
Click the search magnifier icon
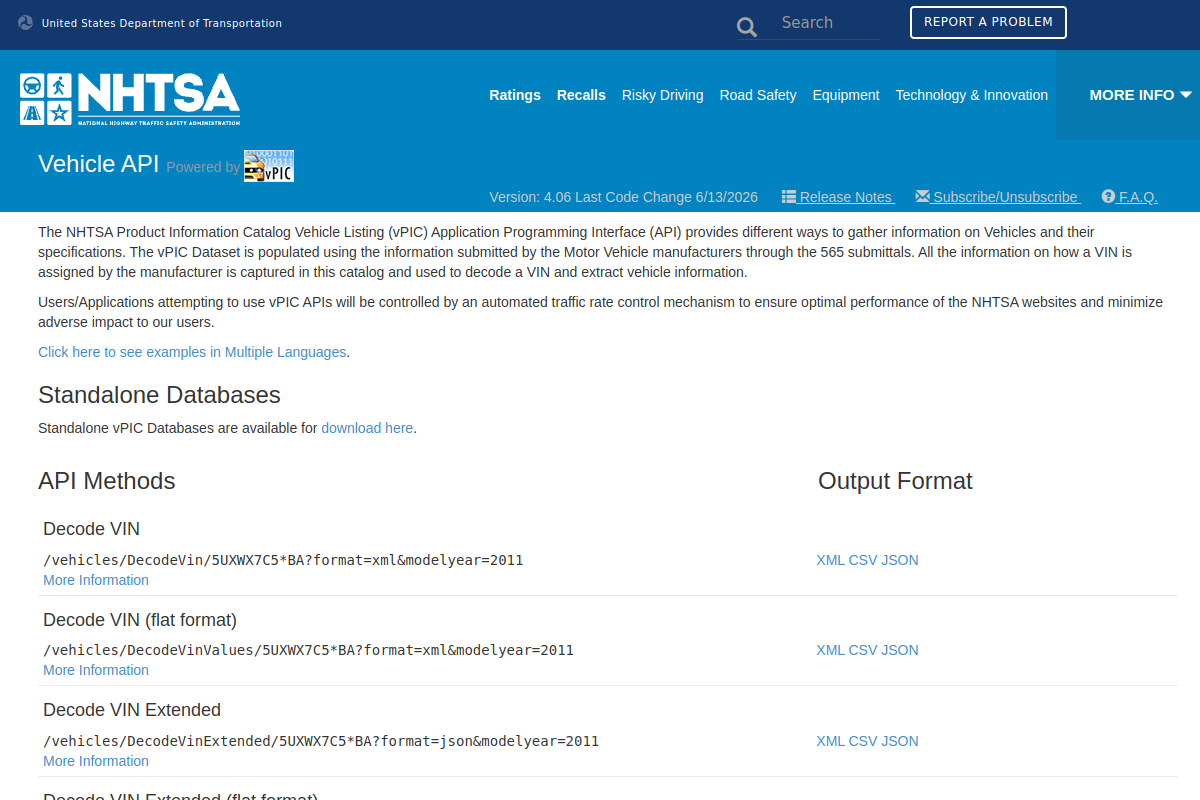coord(747,26)
